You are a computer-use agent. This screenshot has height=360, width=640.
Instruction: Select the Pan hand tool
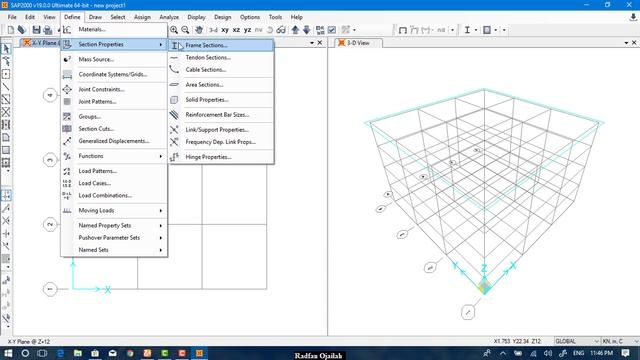coord(199,30)
